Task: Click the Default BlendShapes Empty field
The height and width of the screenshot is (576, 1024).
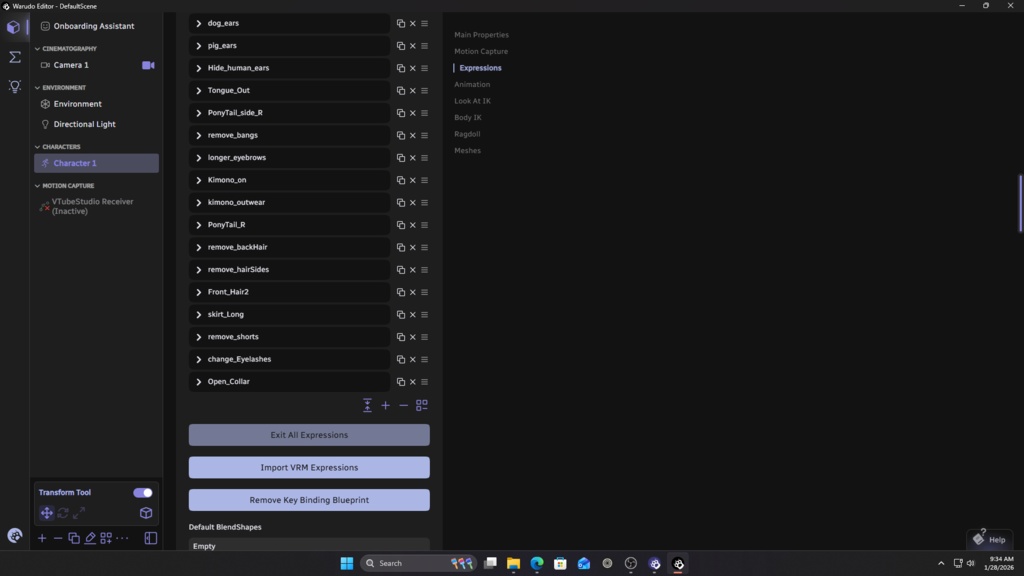Action: (x=309, y=545)
